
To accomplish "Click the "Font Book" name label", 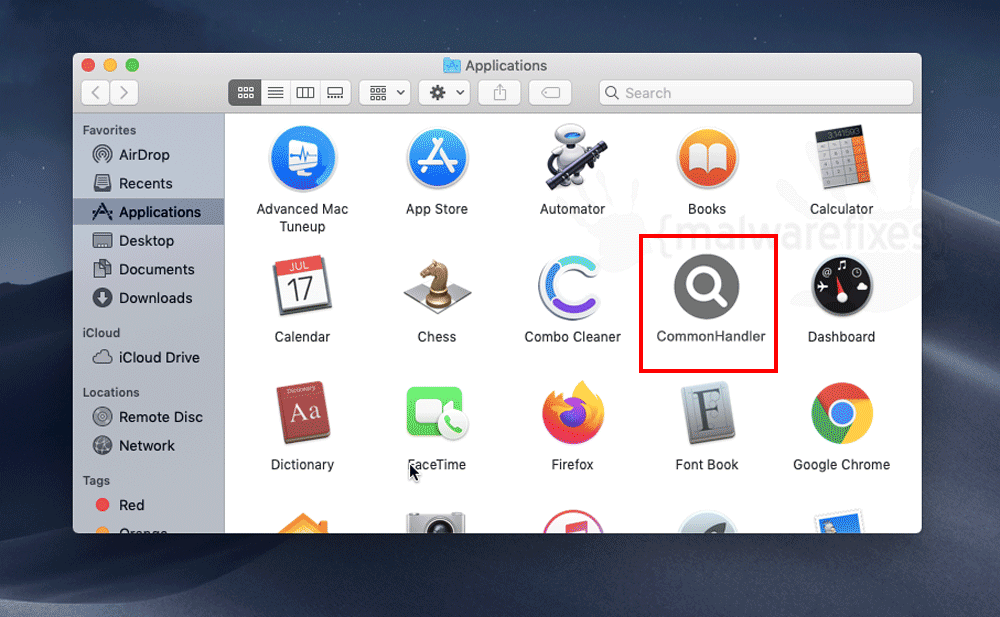I will point(707,465).
